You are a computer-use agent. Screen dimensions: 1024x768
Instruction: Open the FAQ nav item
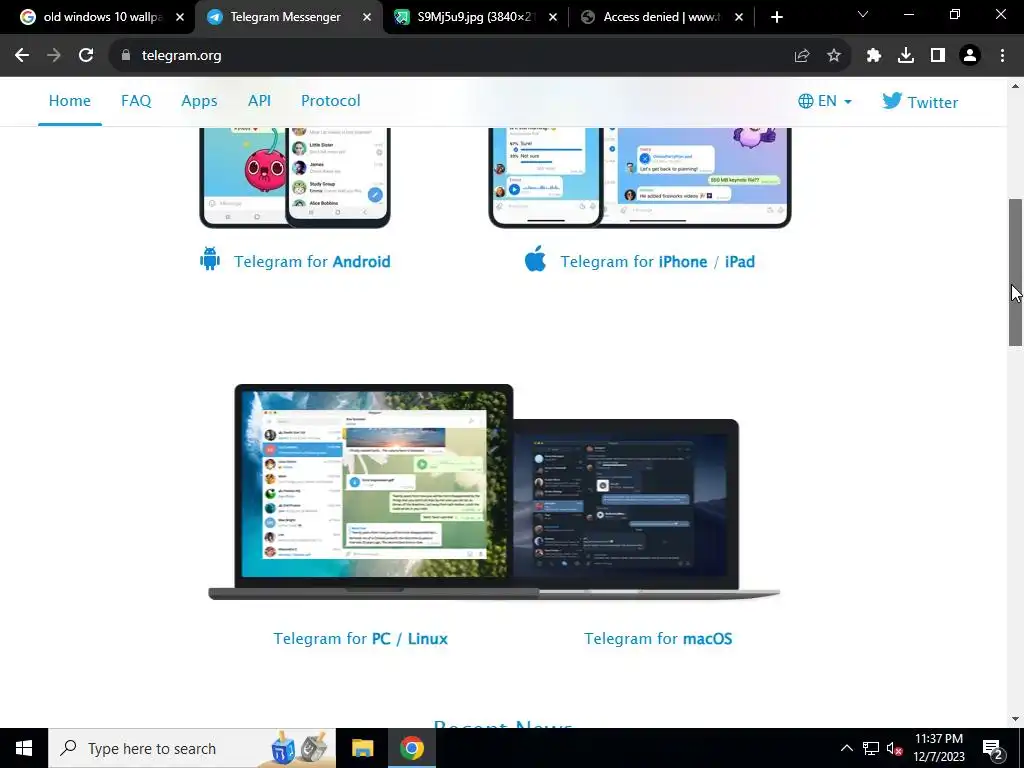coord(136,101)
